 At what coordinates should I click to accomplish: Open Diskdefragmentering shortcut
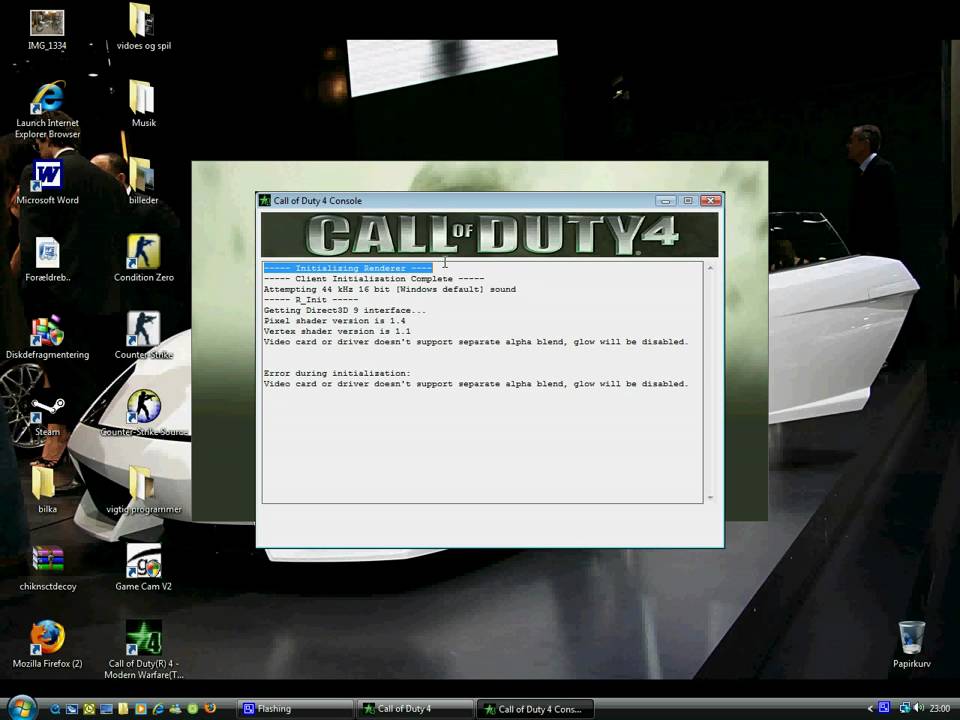coord(48,337)
